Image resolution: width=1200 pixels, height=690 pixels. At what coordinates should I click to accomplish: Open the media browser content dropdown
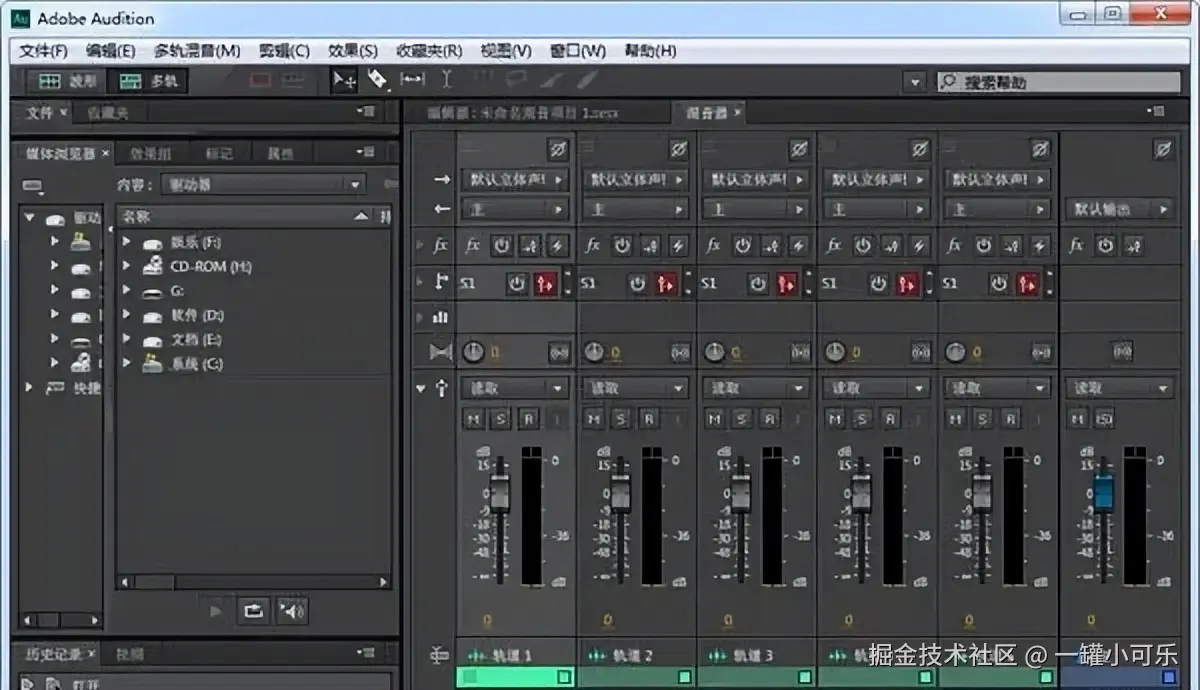click(264, 184)
